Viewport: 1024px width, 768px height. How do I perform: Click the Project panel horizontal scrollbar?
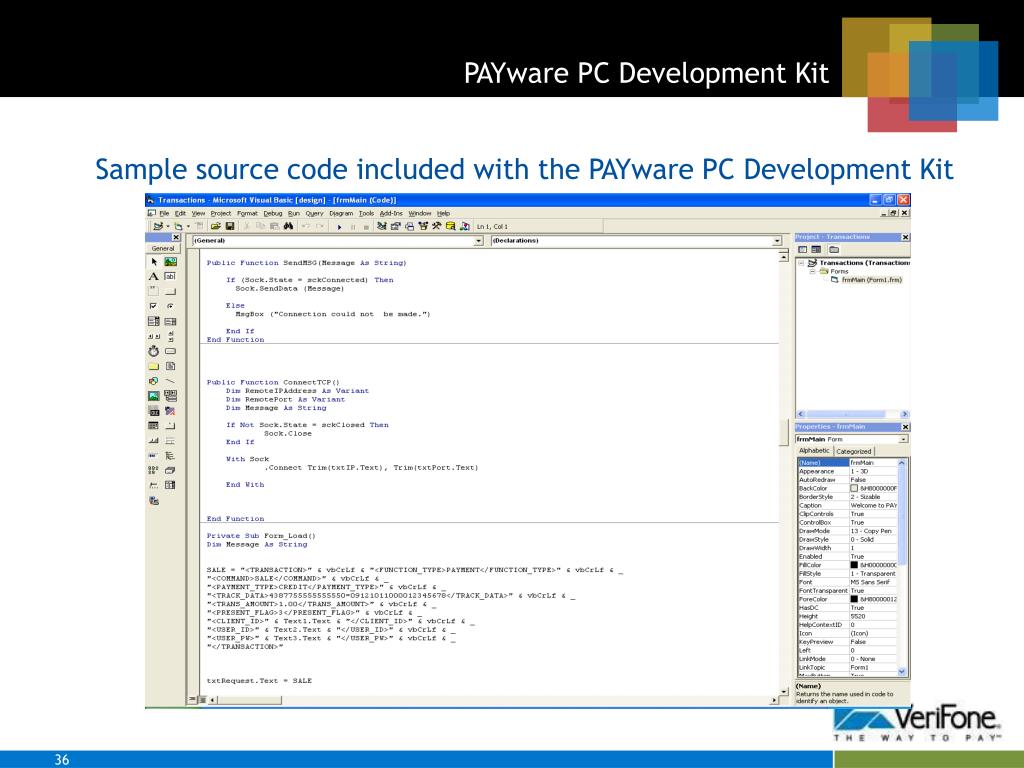[852, 414]
